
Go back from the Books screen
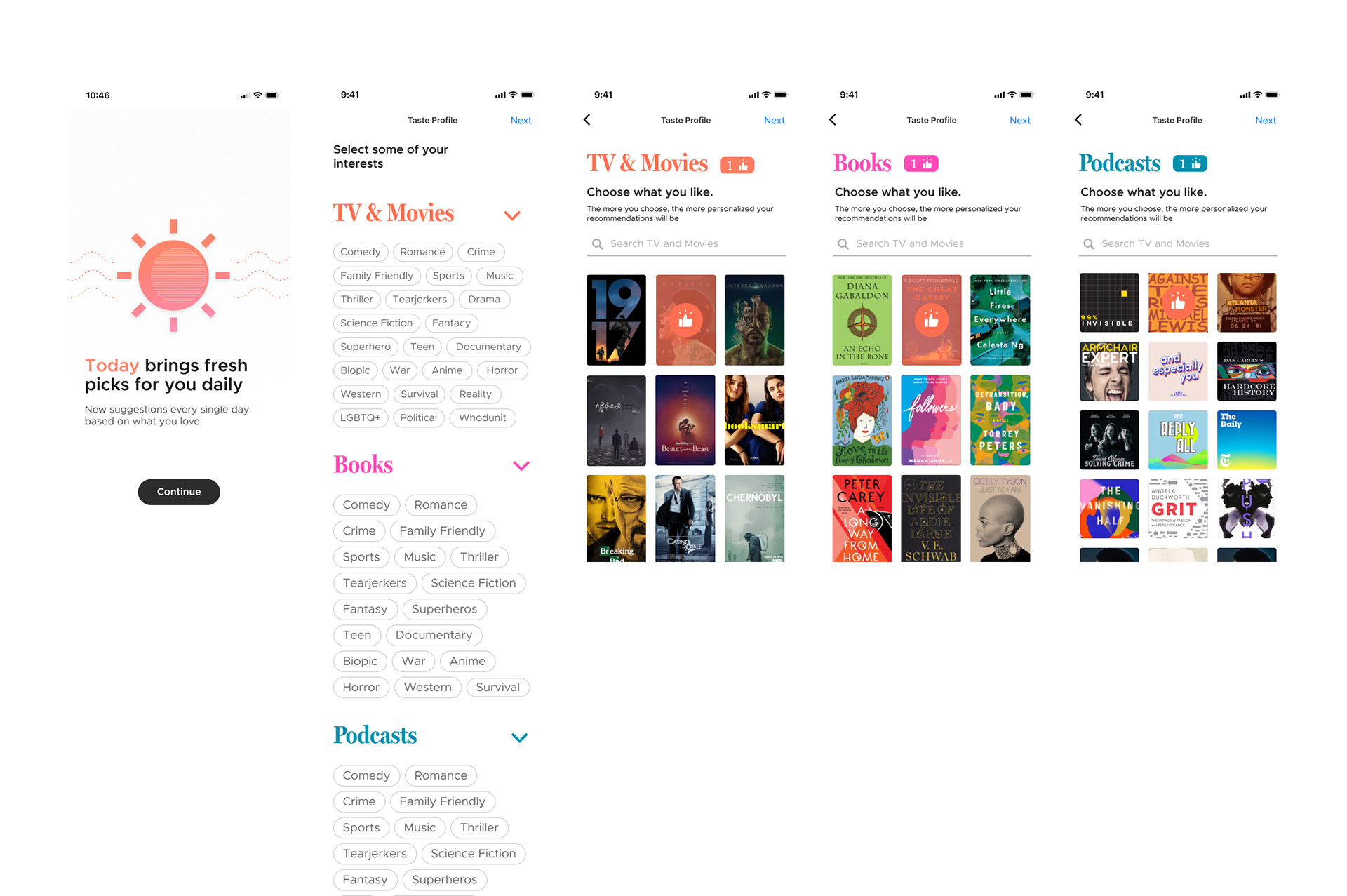tap(833, 120)
